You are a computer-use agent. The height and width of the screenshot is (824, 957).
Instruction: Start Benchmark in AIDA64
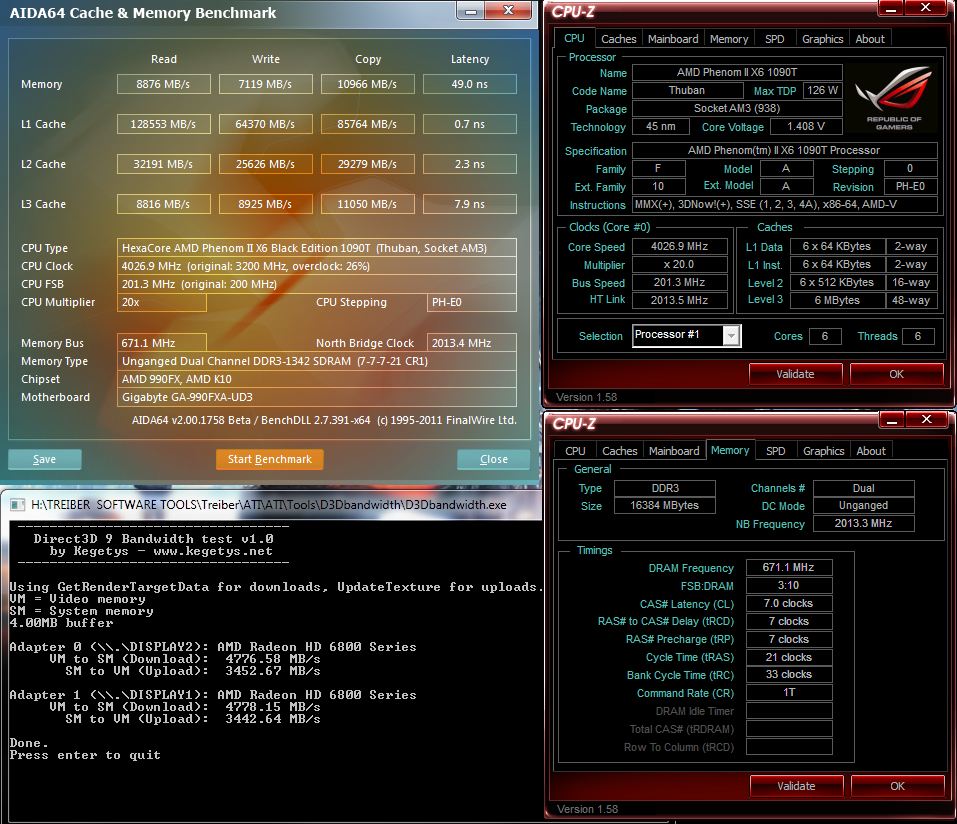point(269,459)
